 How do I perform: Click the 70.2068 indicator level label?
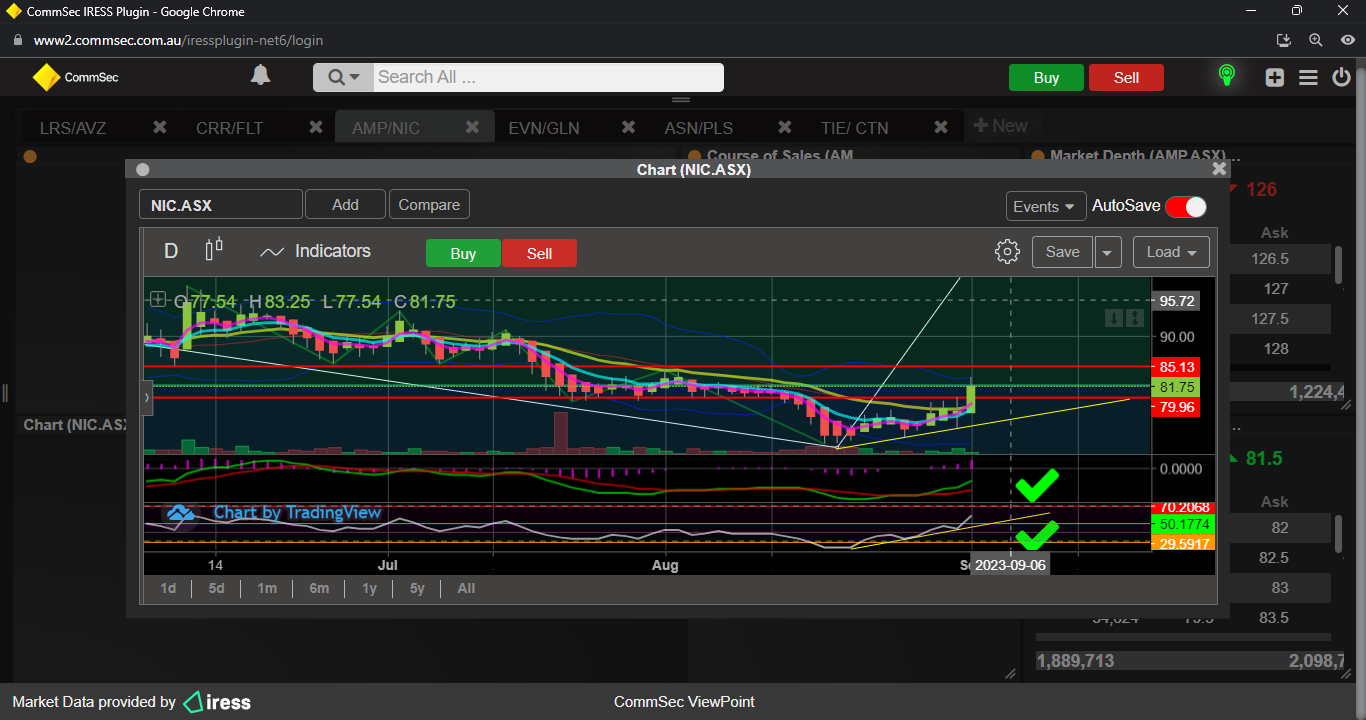(1184, 508)
